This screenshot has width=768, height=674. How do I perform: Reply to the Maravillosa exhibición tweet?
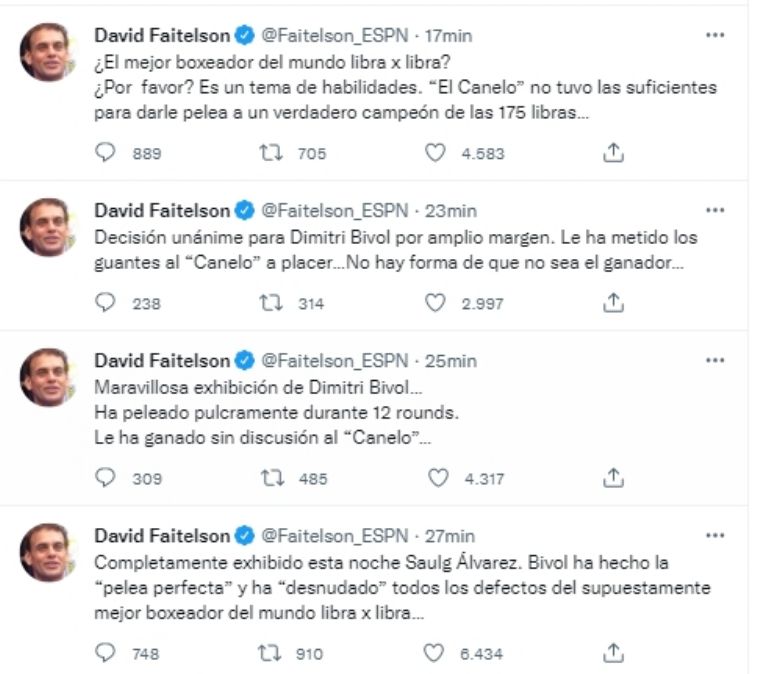(x=105, y=478)
